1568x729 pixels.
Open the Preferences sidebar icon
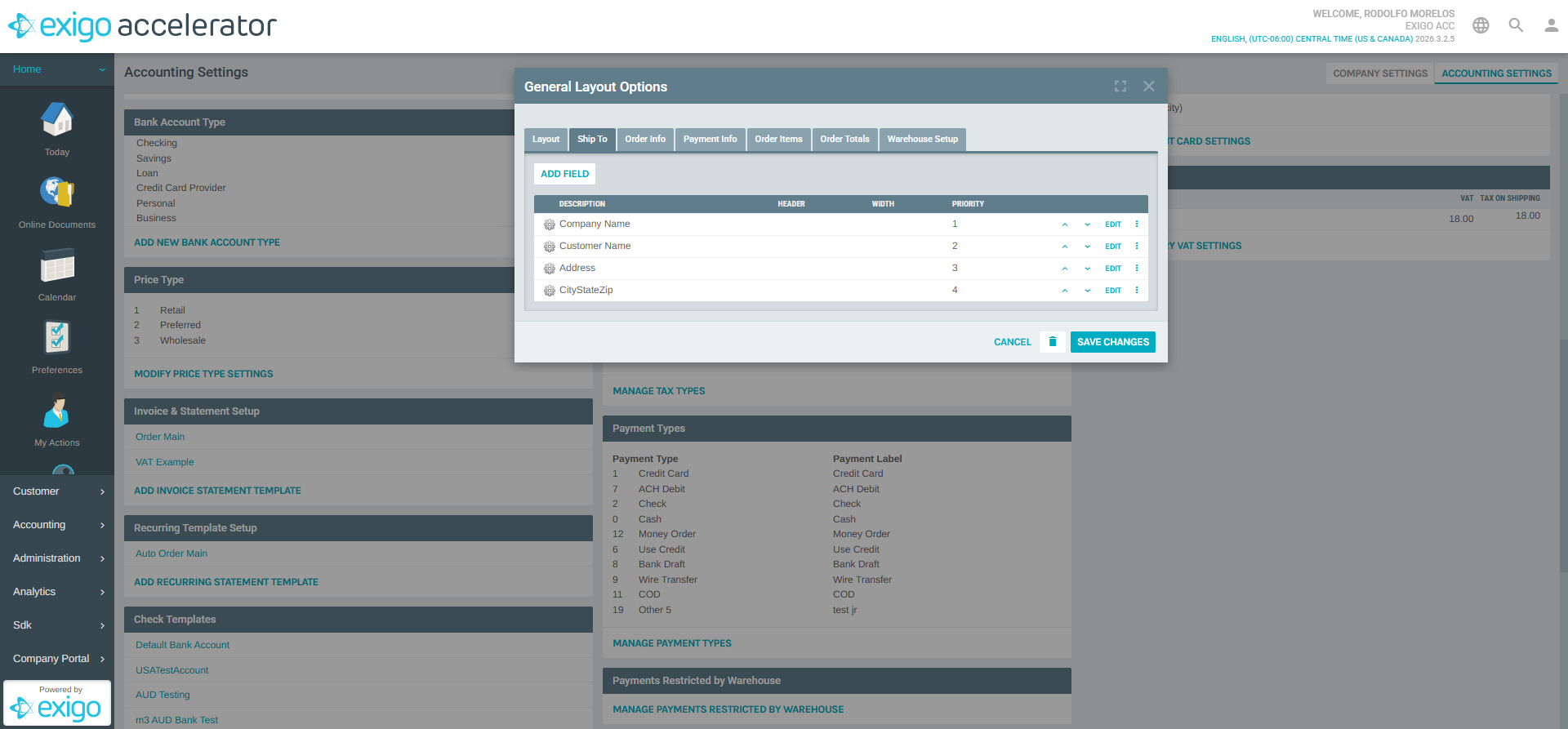57,338
